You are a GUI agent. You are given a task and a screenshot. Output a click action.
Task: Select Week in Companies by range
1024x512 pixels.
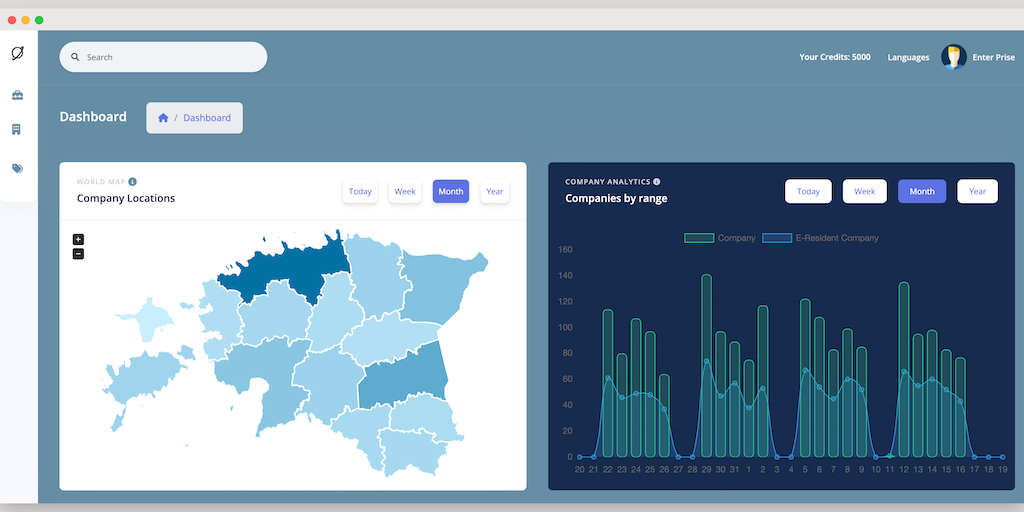(864, 191)
